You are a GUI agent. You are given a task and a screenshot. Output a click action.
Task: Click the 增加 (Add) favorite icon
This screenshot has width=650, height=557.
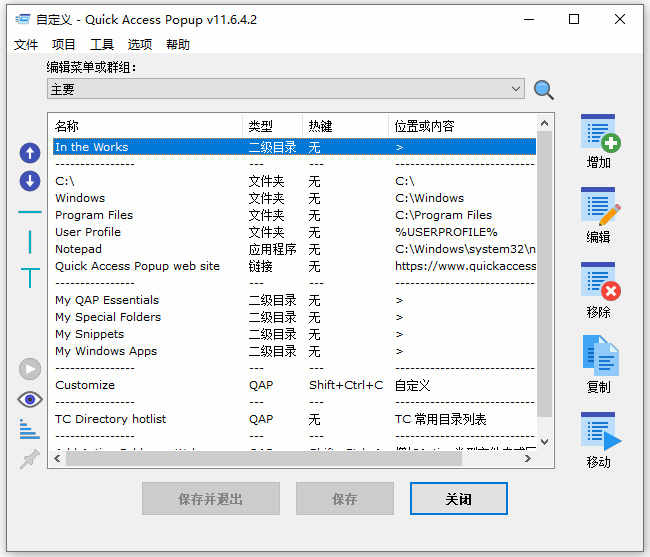coord(600,132)
